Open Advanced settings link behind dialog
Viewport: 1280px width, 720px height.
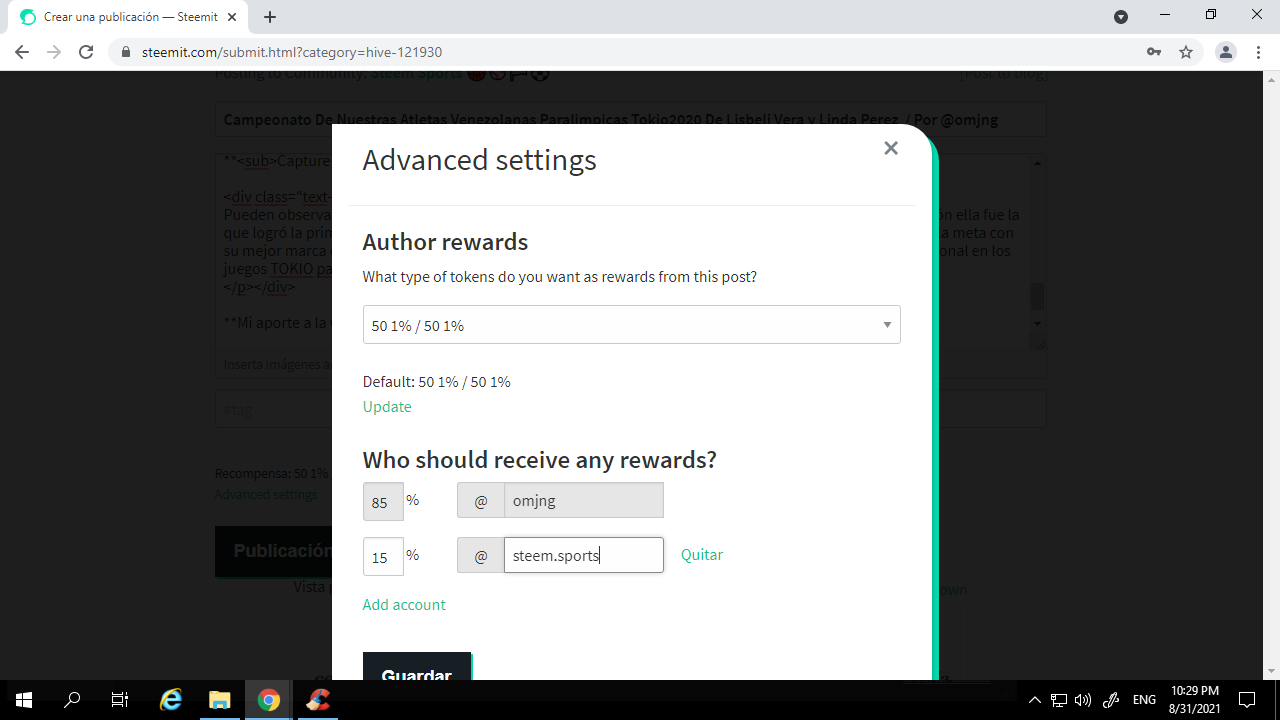(266, 495)
